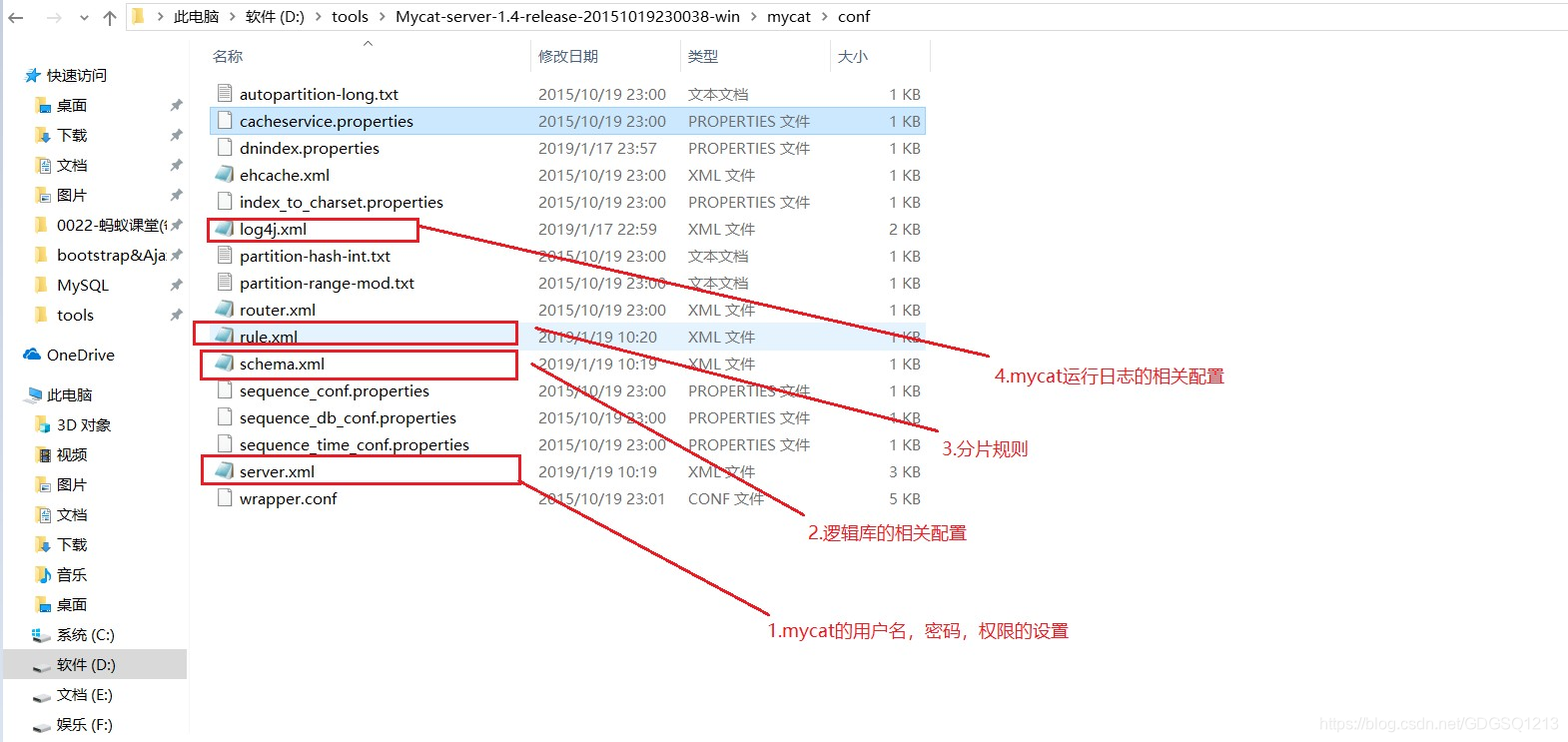Select the server.xml file icon

(225, 471)
